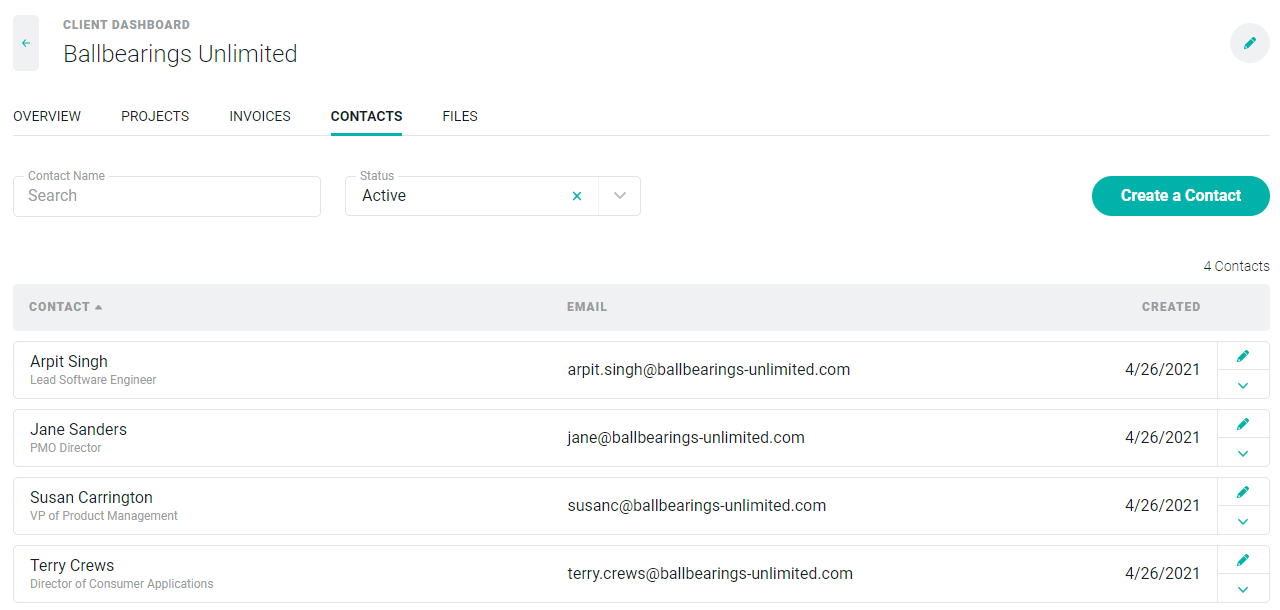Edit Arpit Singh contact with pencil icon
Image resolution: width=1280 pixels, height=610 pixels.
(1243, 356)
